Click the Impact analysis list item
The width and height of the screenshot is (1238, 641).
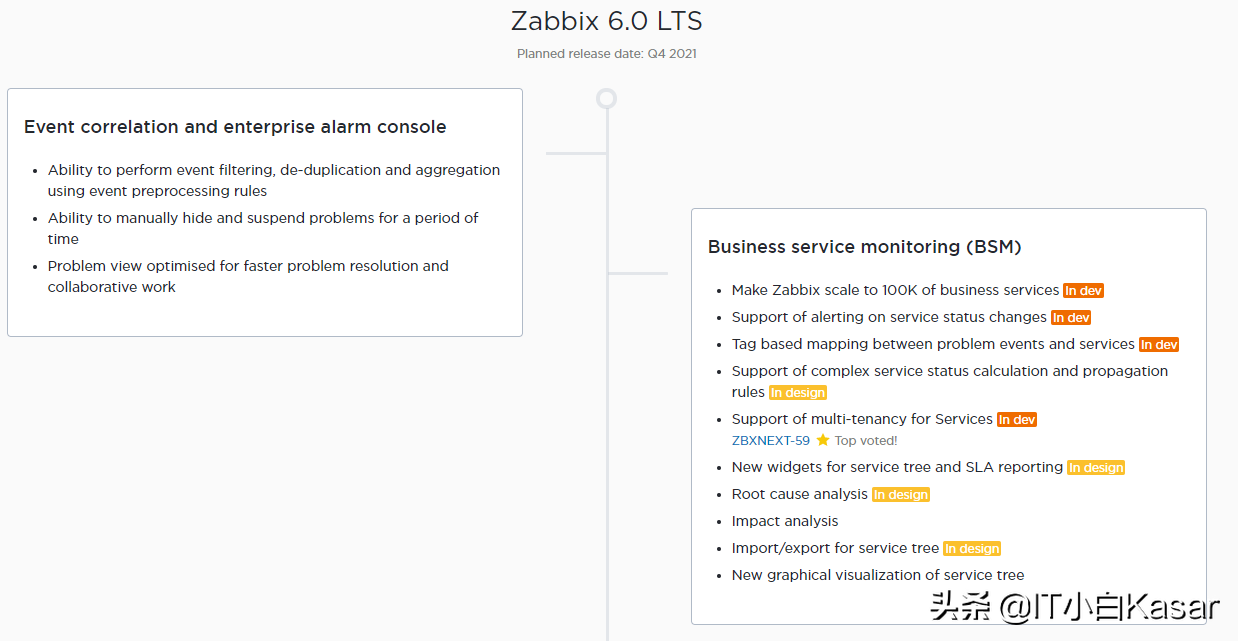(x=785, y=521)
